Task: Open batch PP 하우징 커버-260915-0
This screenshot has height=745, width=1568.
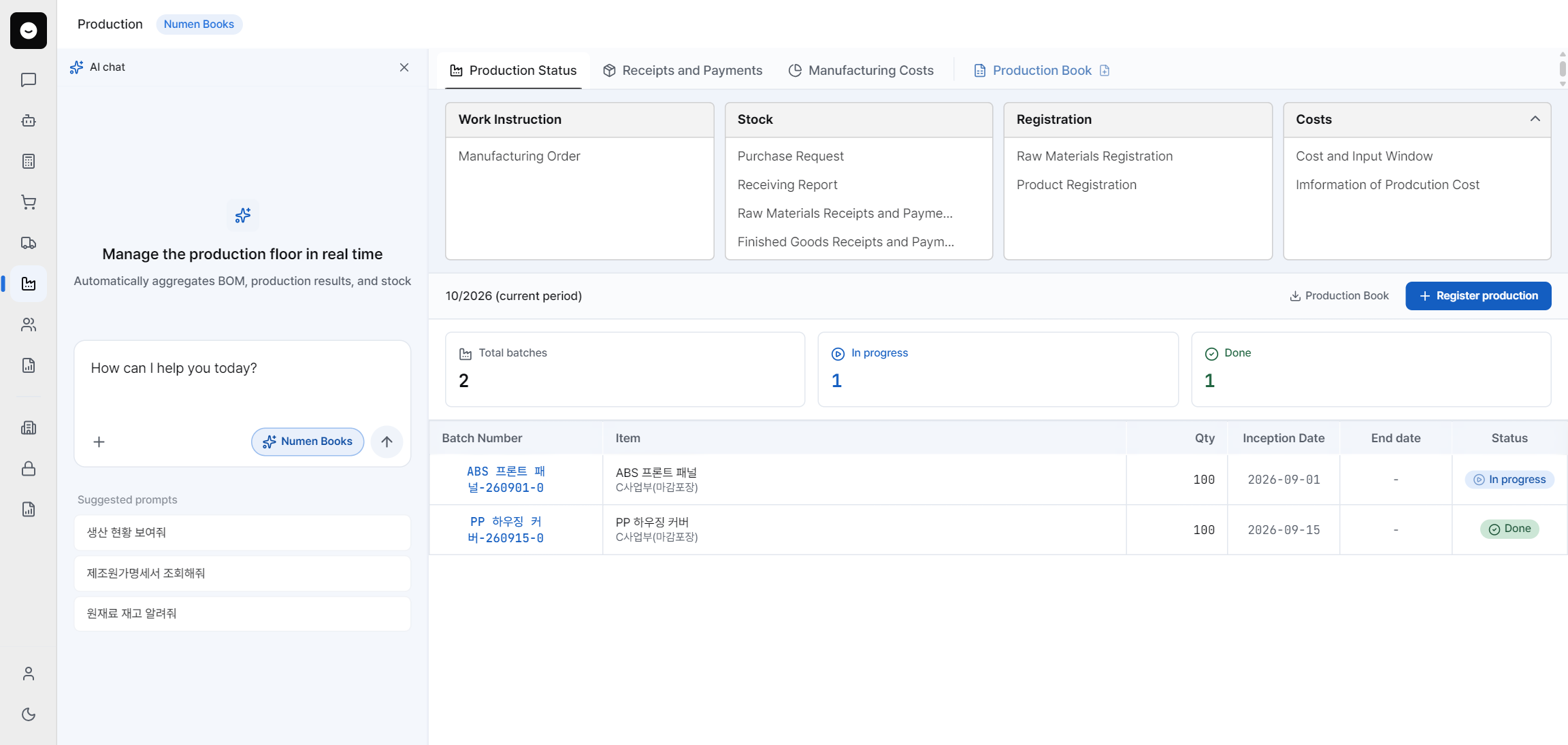Action: [506, 530]
